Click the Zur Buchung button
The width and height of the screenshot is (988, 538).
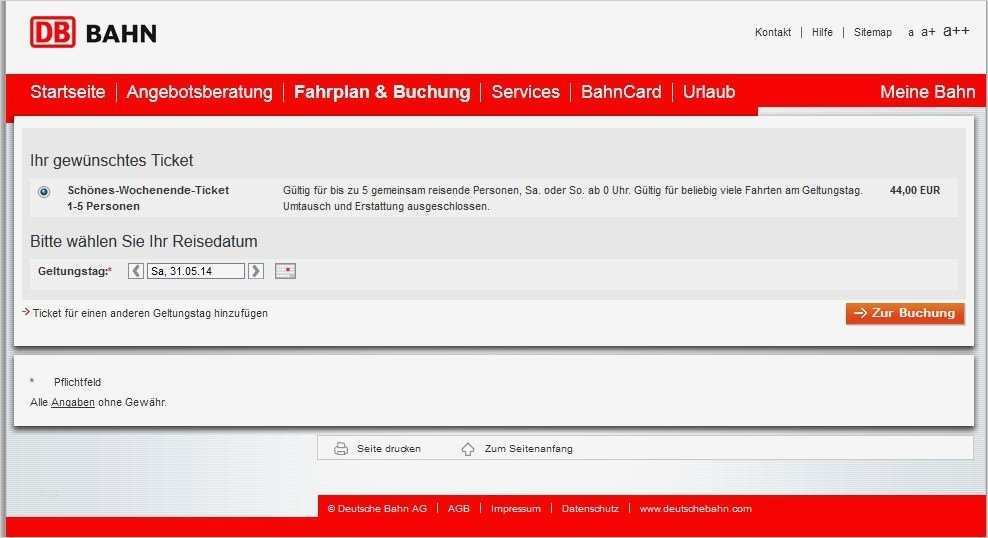coord(905,313)
